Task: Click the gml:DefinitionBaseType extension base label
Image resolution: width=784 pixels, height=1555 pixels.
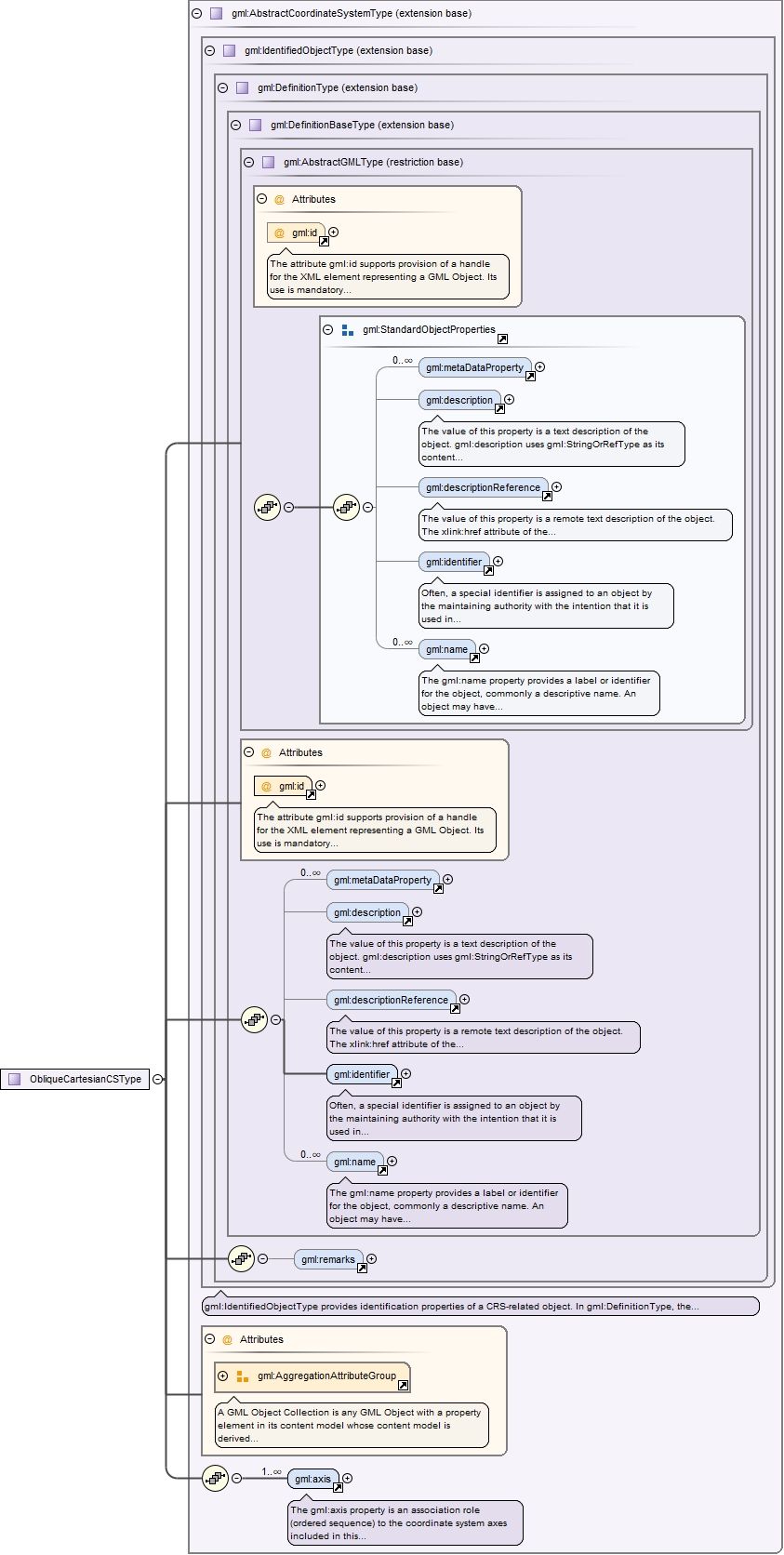Action: pyautogui.click(x=362, y=125)
